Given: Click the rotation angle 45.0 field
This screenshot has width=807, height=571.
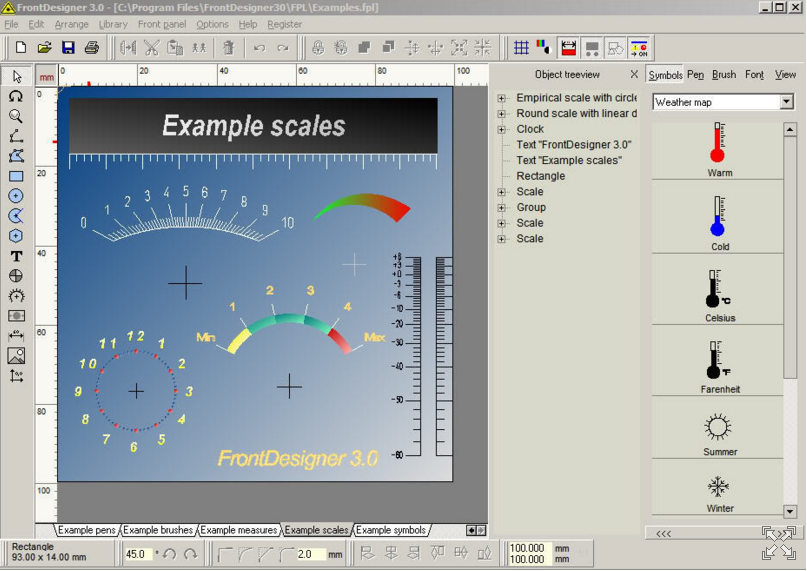Looking at the screenshot, I should (137, 554).
